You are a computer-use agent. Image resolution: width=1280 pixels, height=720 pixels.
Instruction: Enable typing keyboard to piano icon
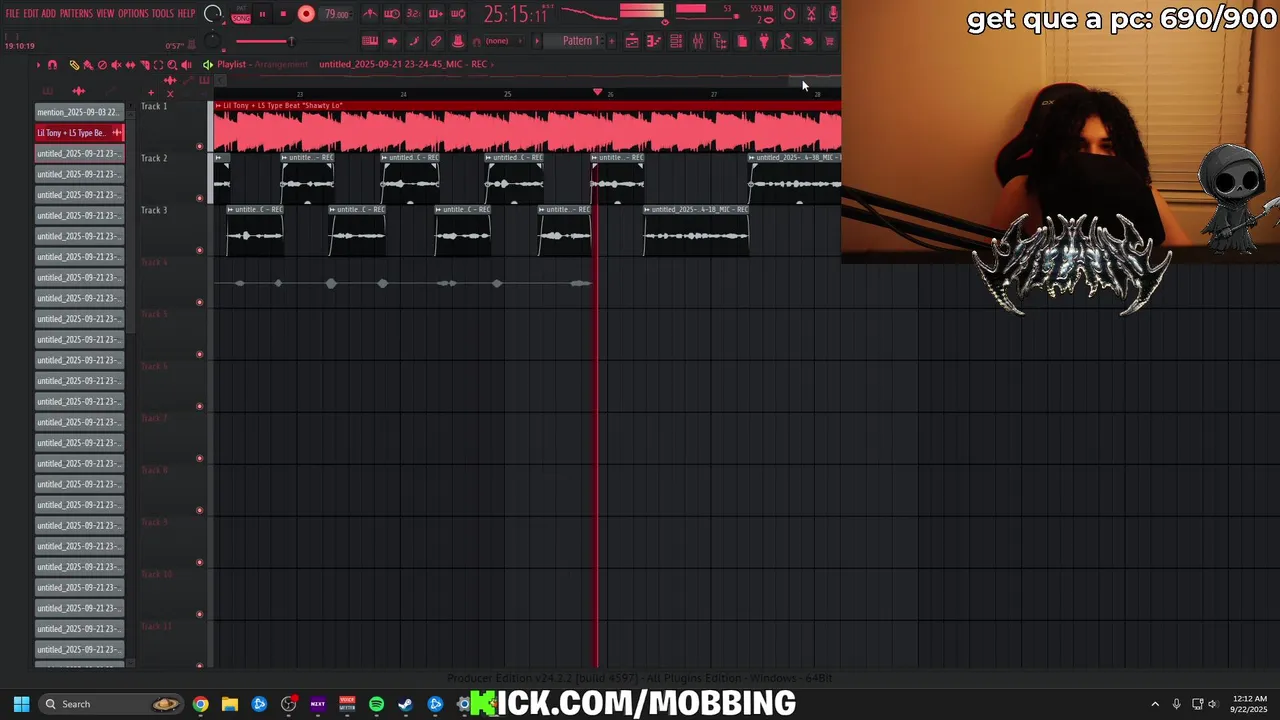pos(370,41)
